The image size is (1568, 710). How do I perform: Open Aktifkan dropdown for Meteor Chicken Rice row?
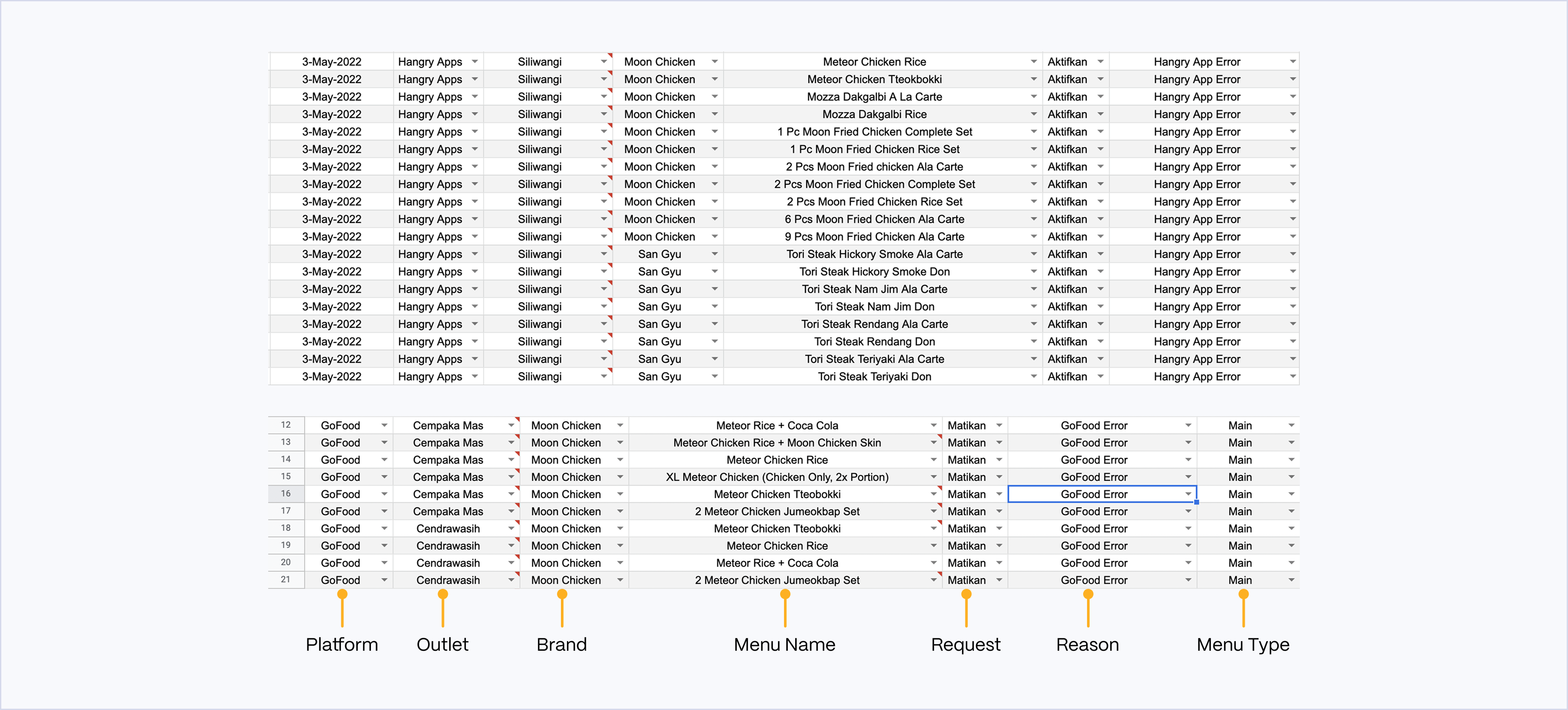click(x=1100, y=61)
